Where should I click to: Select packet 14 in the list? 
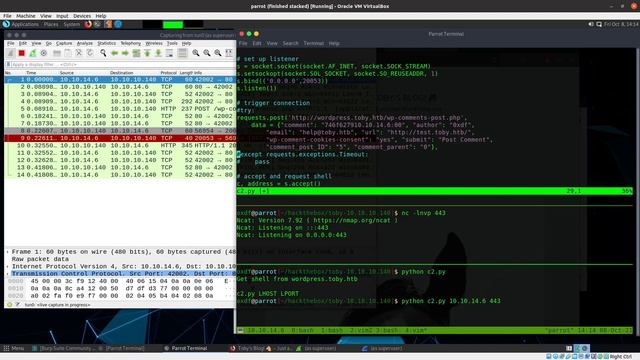[120, 175]
